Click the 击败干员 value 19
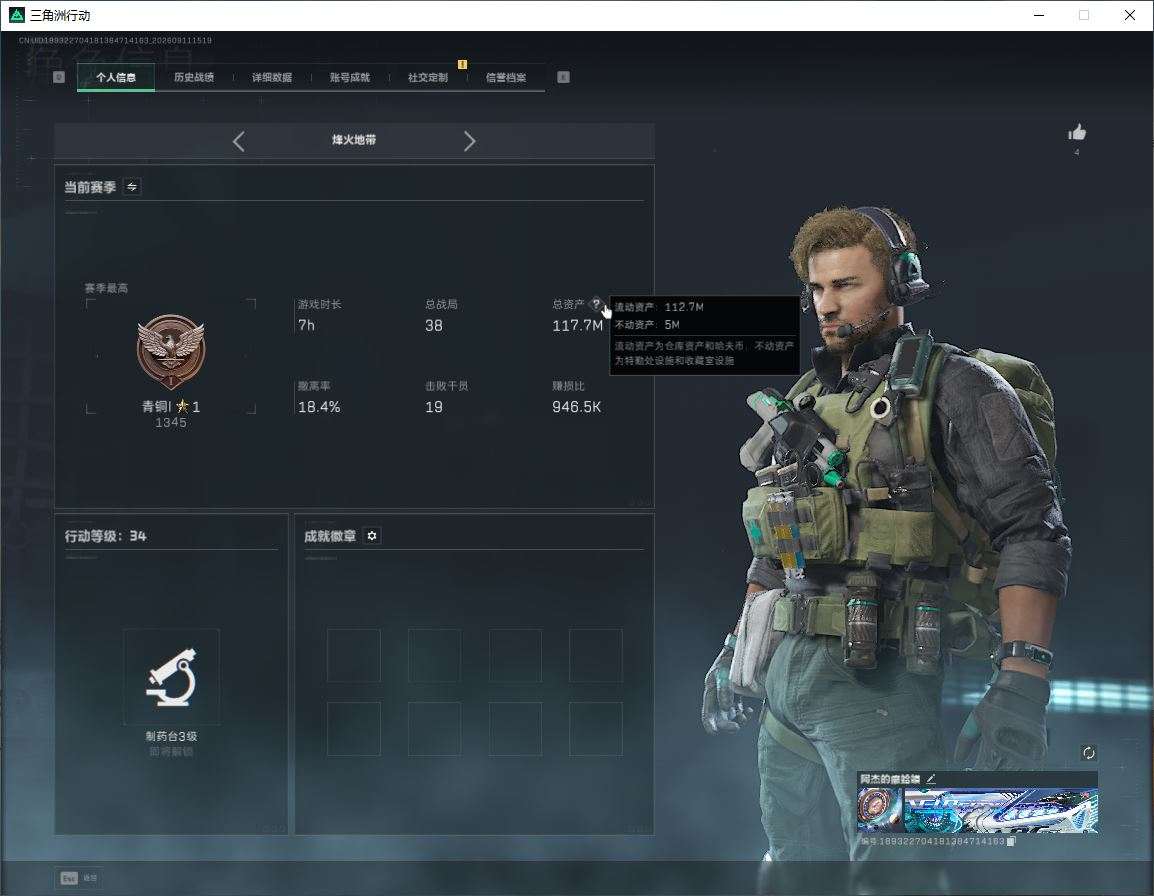Viewport: 1154px width, 896px height. [x=433, y=406]
